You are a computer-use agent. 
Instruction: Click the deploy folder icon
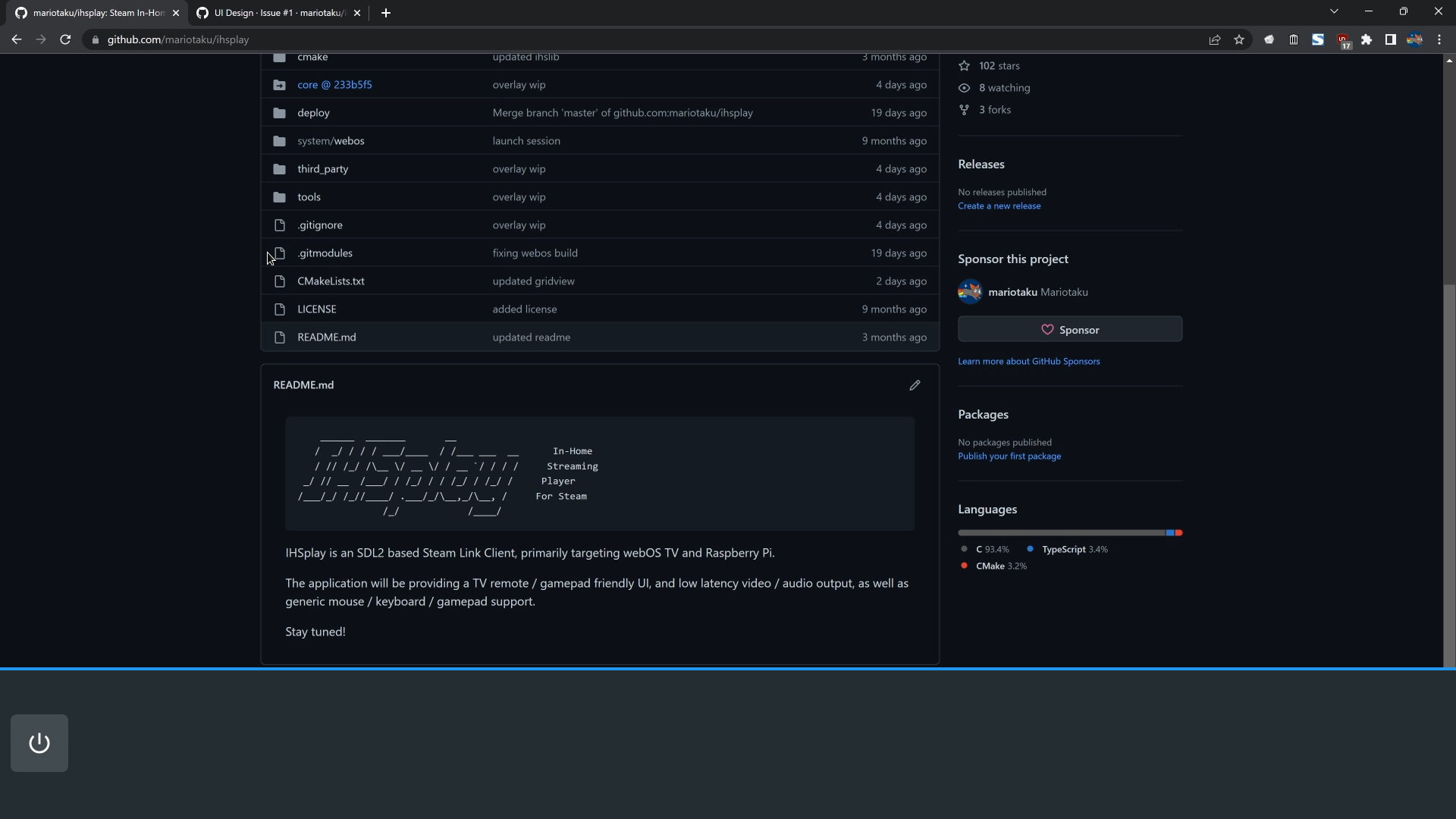279,113
